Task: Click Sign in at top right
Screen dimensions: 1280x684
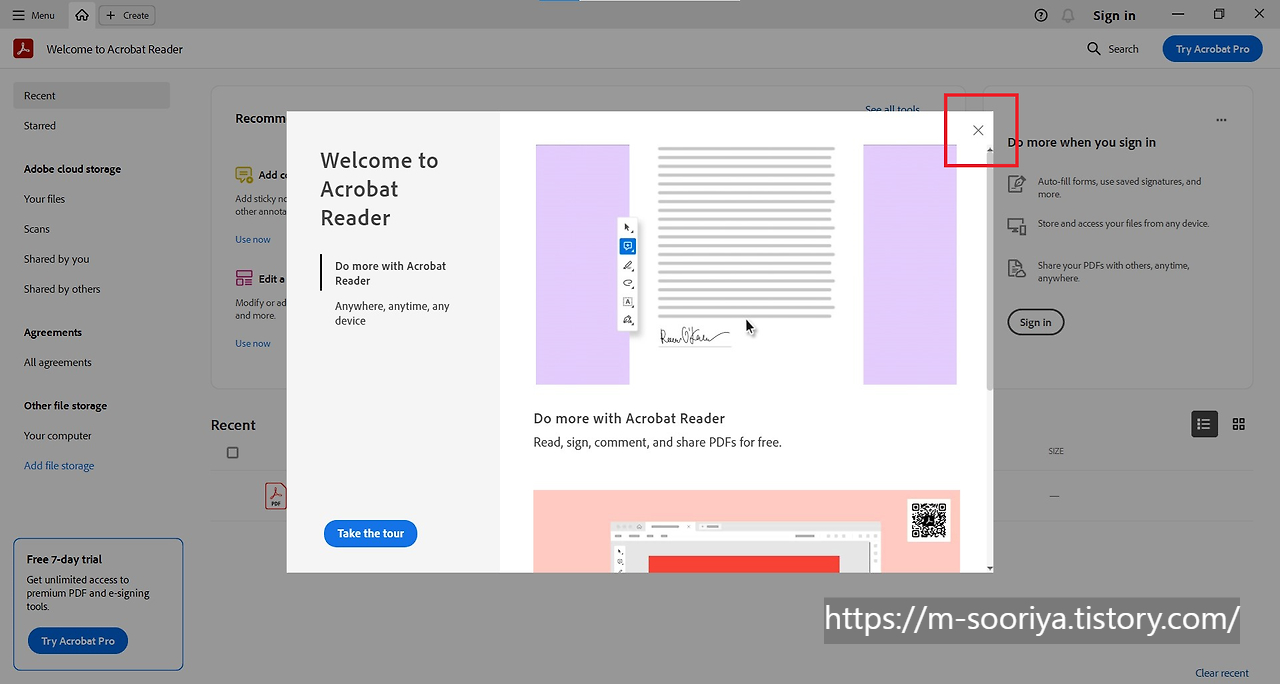Action: tap(1114, 15)
